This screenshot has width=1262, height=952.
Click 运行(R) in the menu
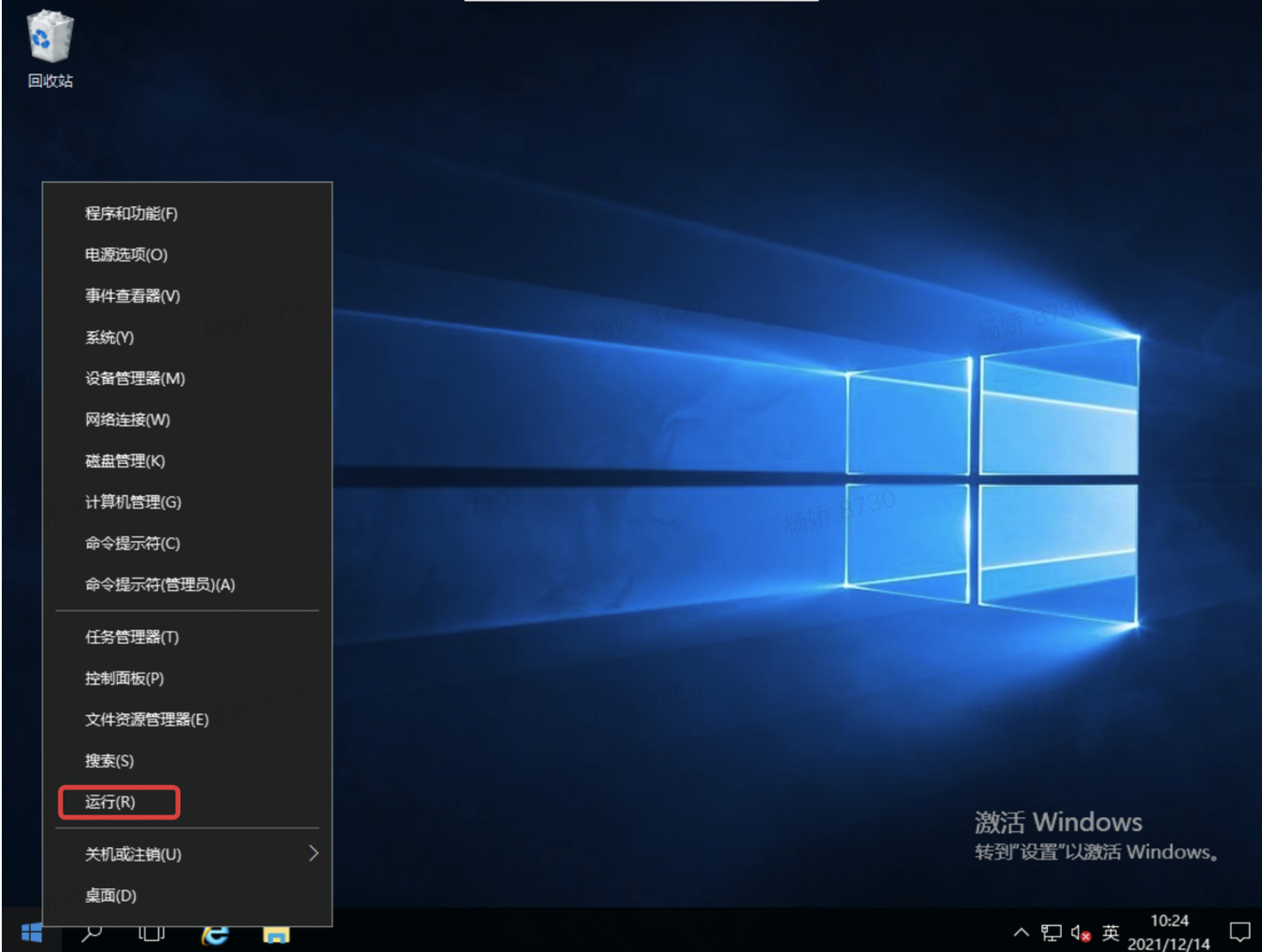click(187, 802)
